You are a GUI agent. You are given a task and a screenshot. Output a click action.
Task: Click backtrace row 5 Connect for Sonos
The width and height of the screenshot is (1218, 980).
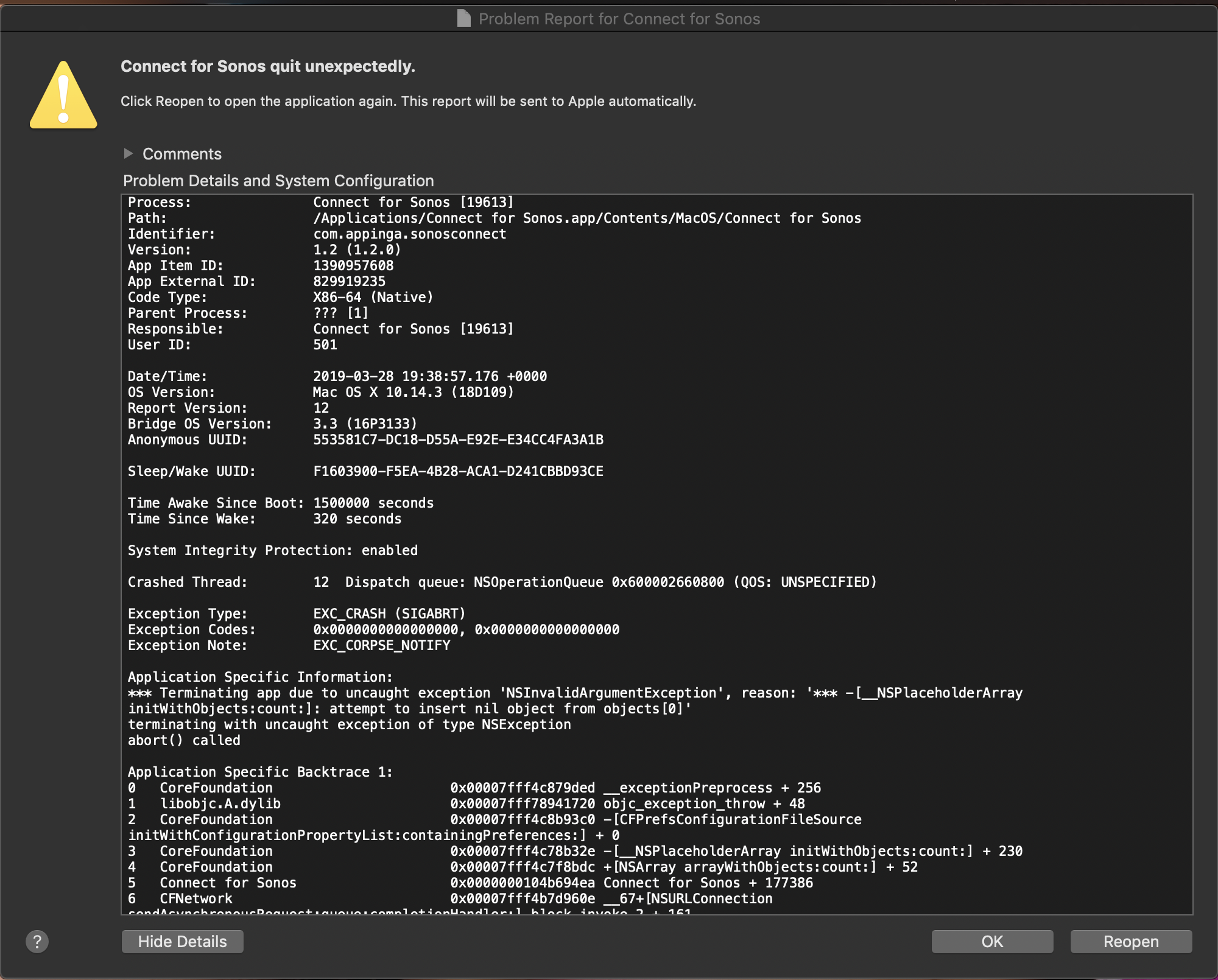(x=471, y=883)
